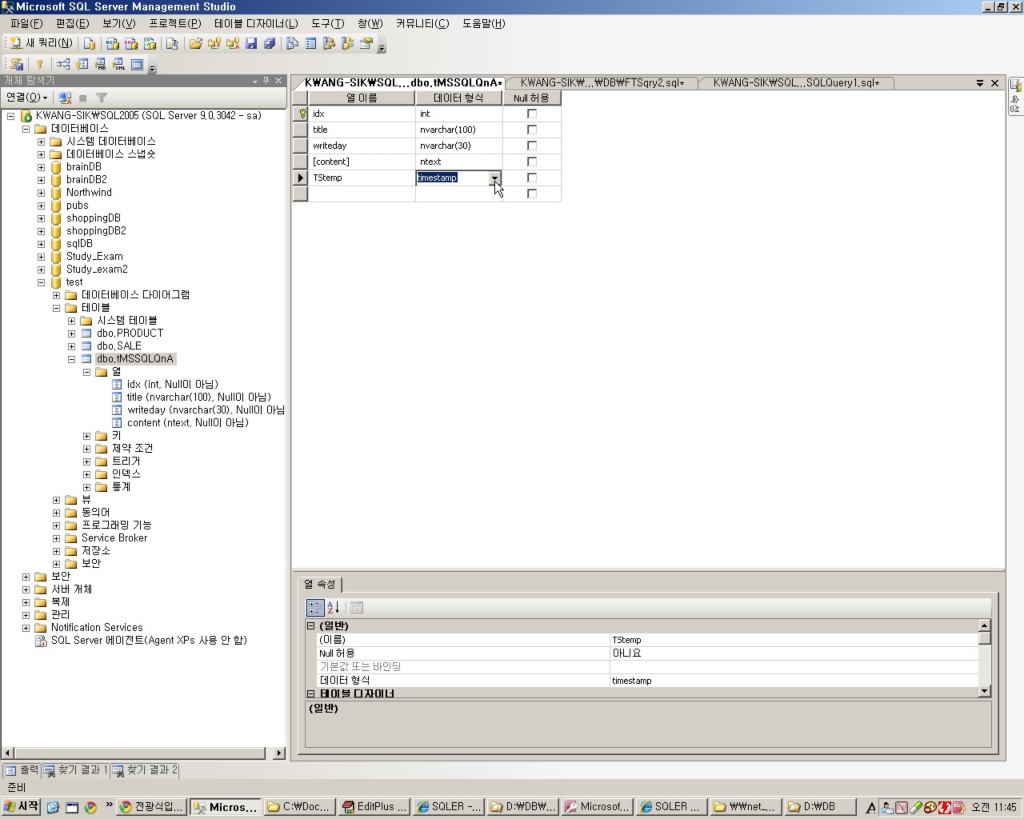Open the 찾기 결과 1 tab
Screen dimensions: 1024x819
(76, 771)
